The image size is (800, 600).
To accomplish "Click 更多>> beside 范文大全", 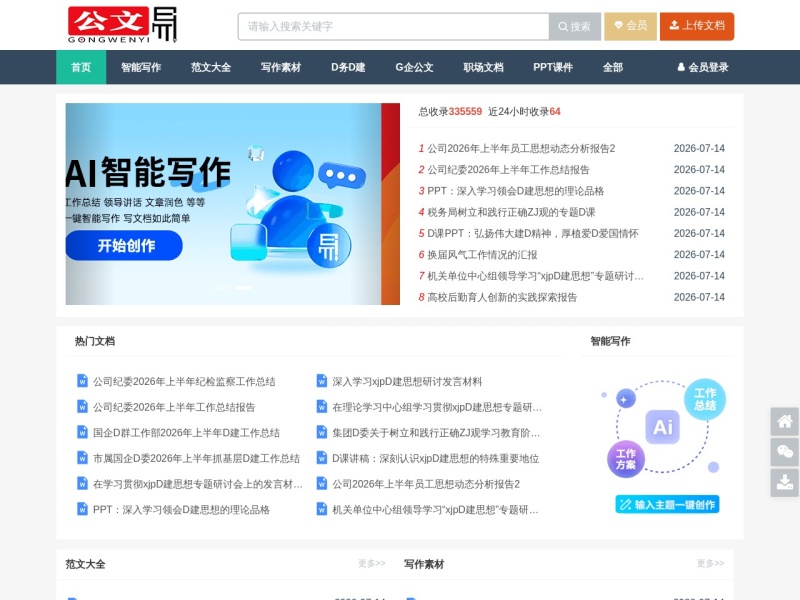I will pos(371,563).
